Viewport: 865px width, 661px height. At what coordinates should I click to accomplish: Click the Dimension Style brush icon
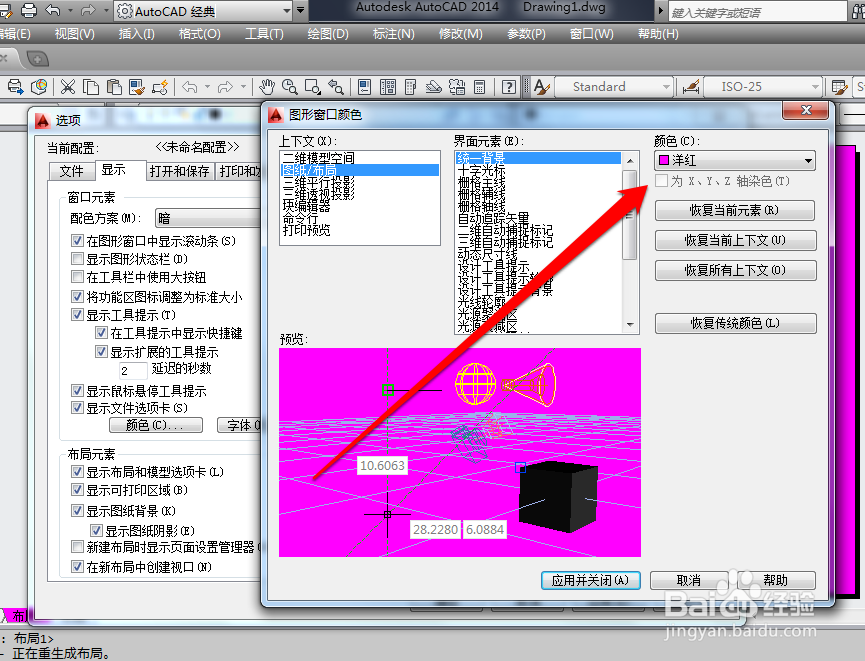coord(691,87)
